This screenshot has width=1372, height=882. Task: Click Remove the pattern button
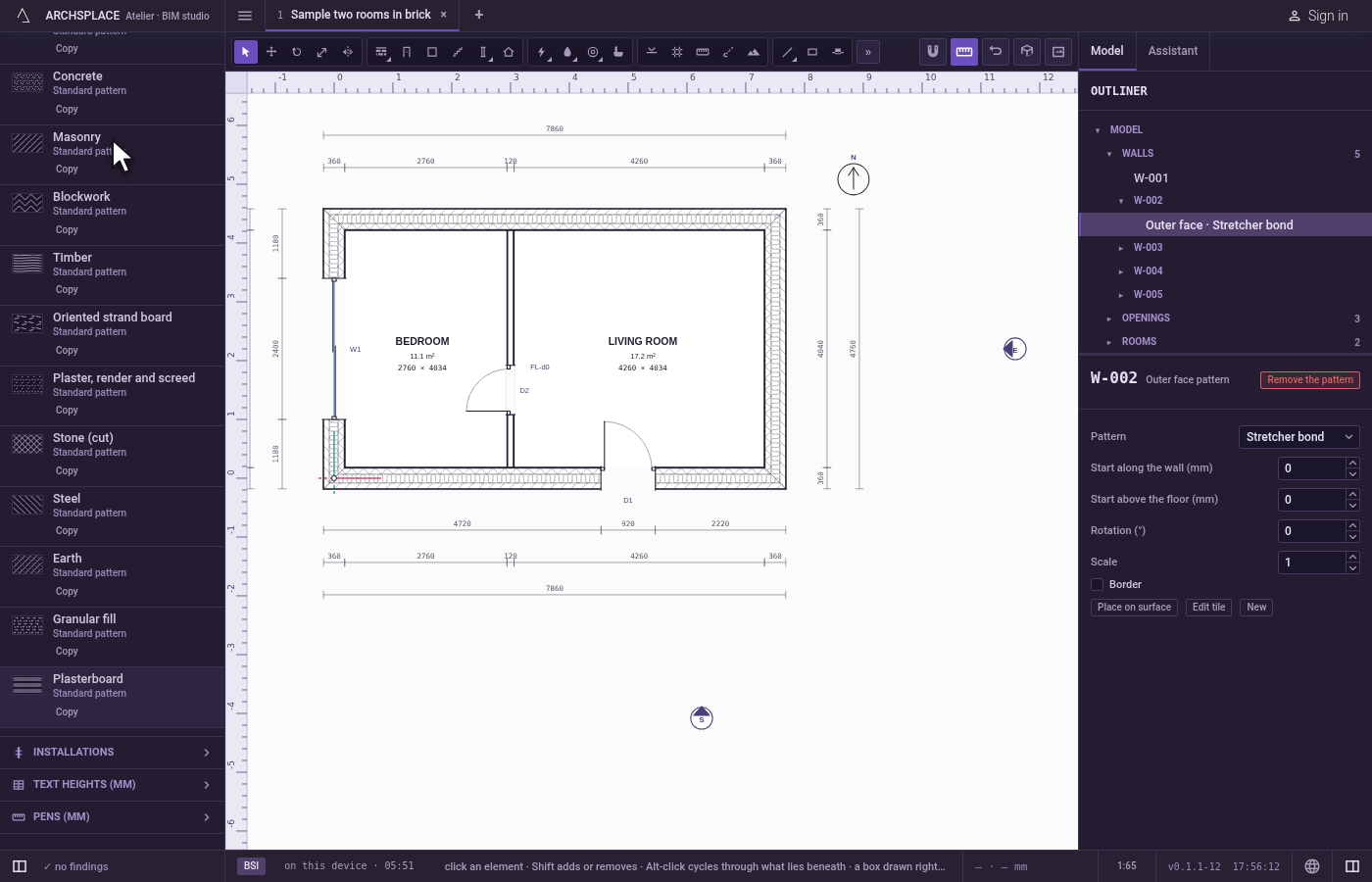point(1310,380)
